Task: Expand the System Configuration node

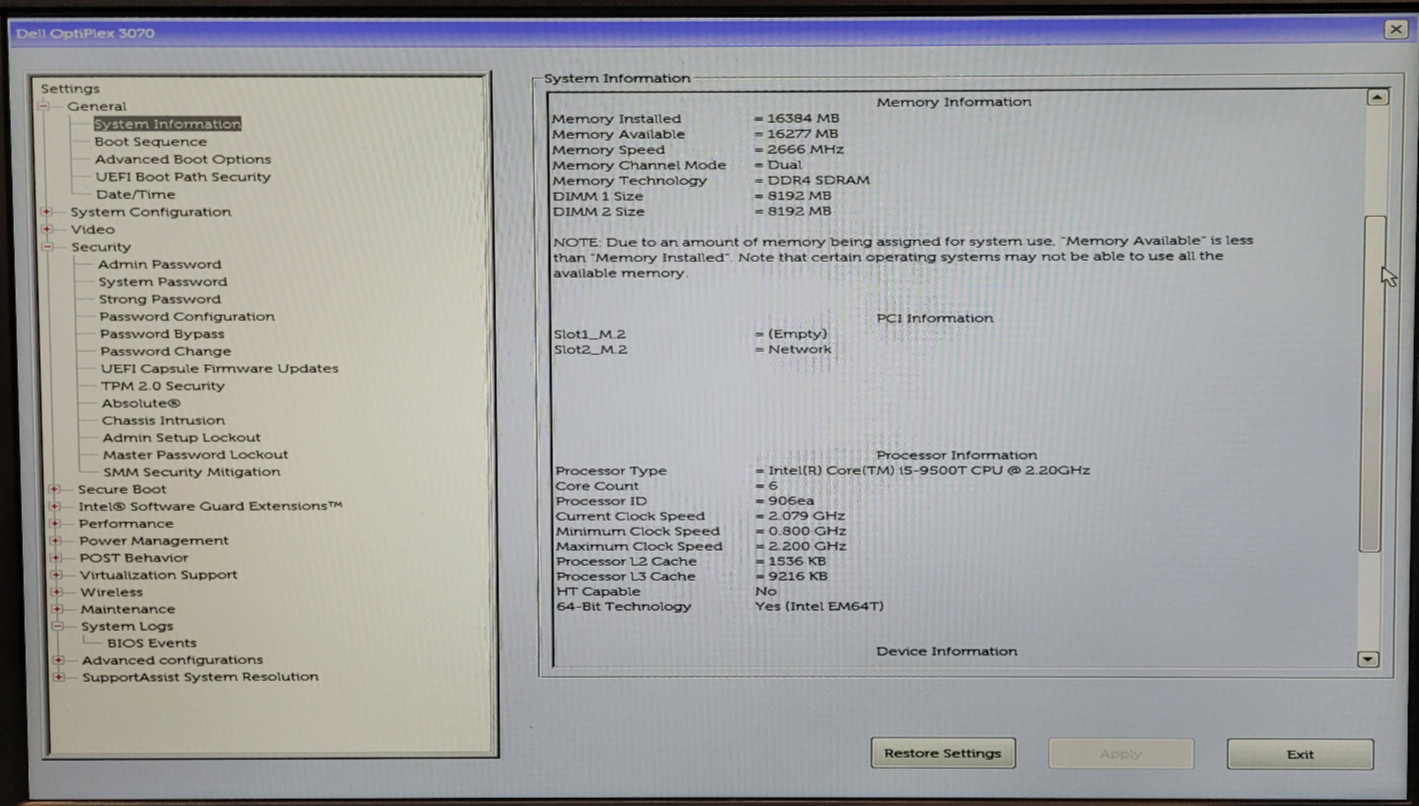Action: pyautogui.click(x=47, y=212)
